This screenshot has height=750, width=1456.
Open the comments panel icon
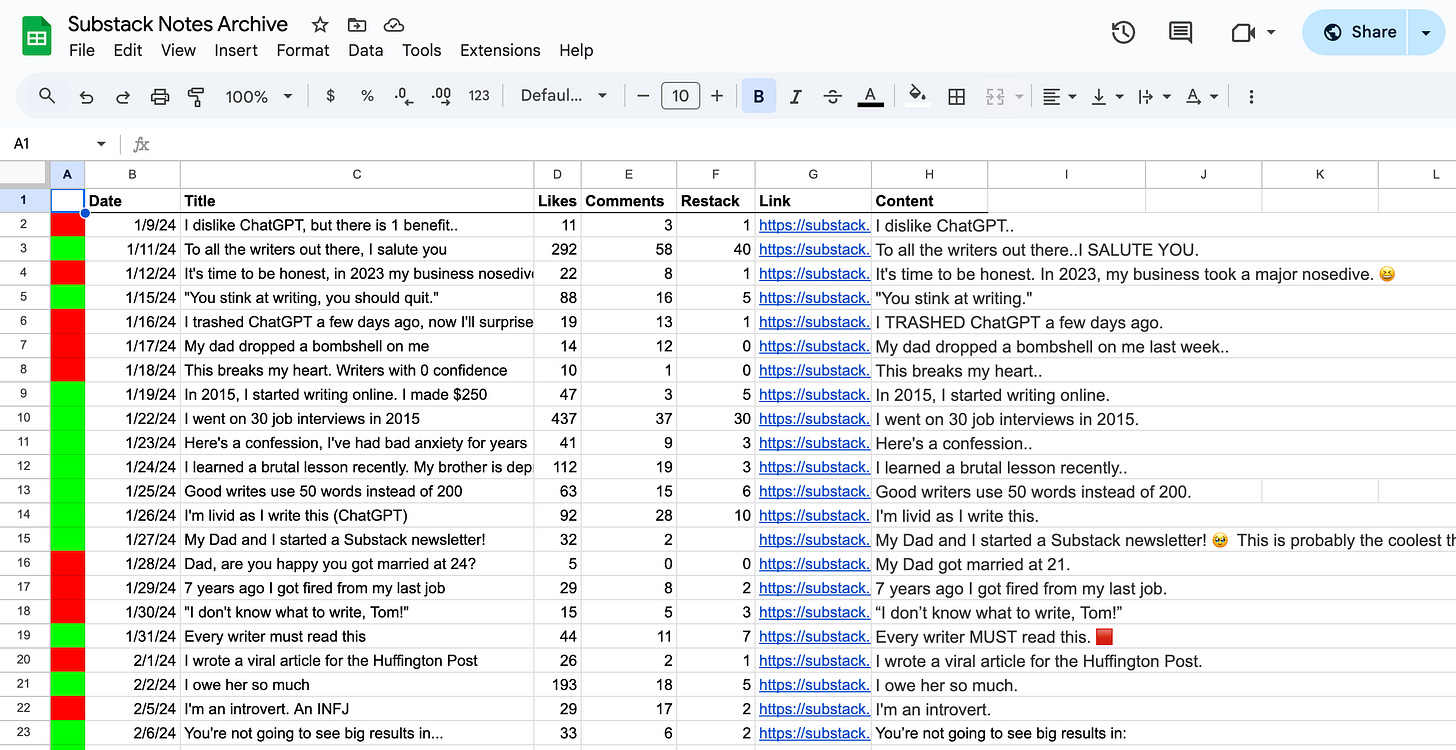(1181, 33)
